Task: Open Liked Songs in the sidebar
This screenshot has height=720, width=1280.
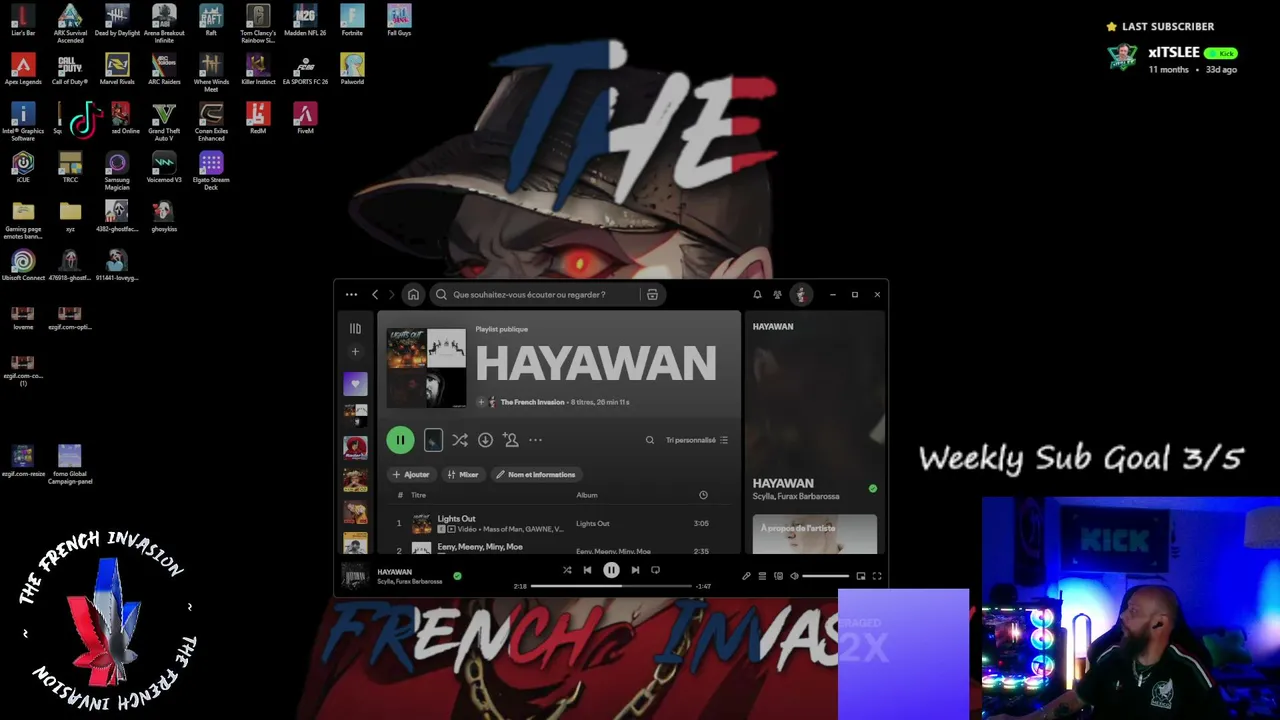Action: (x=355, y=384)
